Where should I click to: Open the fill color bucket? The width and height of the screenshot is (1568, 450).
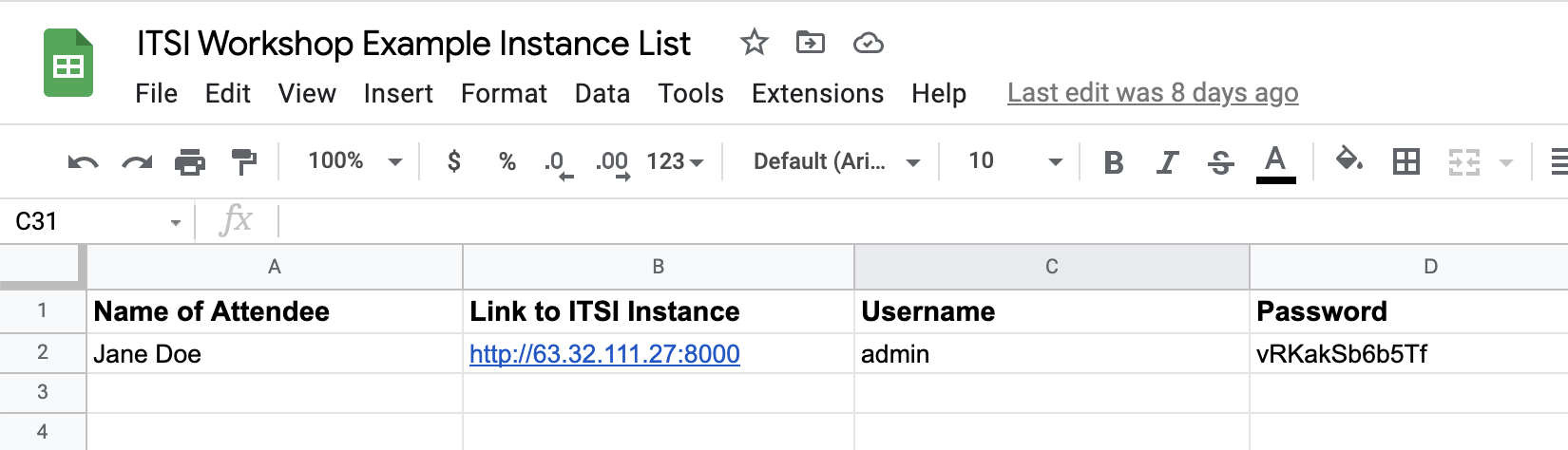[1349, 159]
